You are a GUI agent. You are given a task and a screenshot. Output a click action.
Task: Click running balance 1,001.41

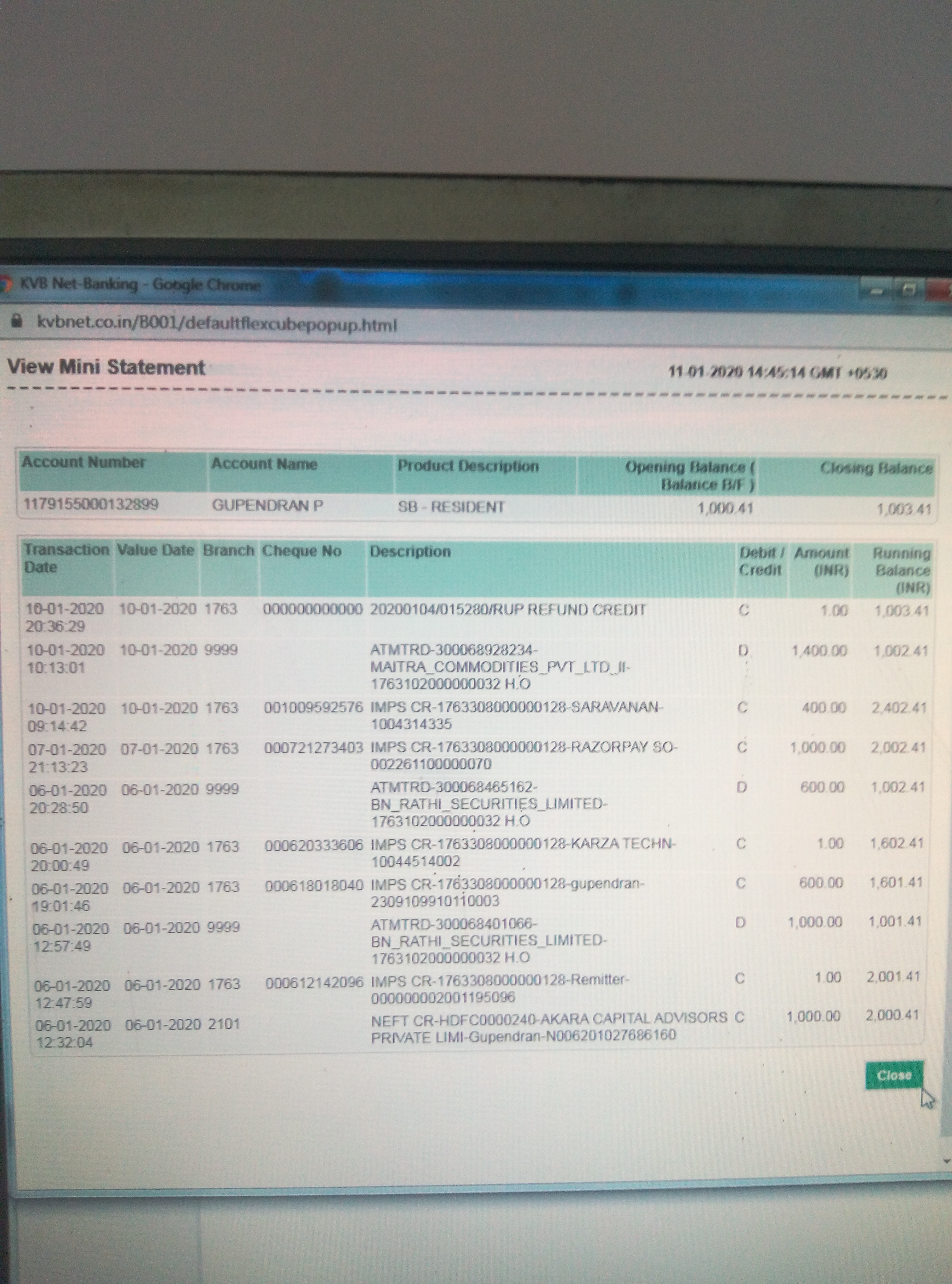click(895, 922)
